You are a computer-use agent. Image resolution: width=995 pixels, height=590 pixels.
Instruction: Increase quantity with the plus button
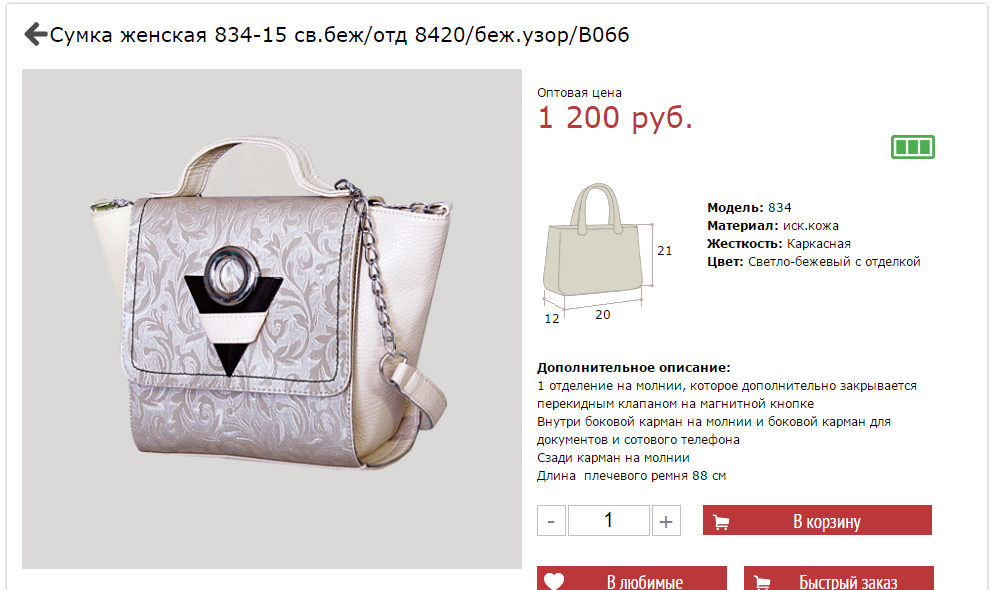point(666,521)
